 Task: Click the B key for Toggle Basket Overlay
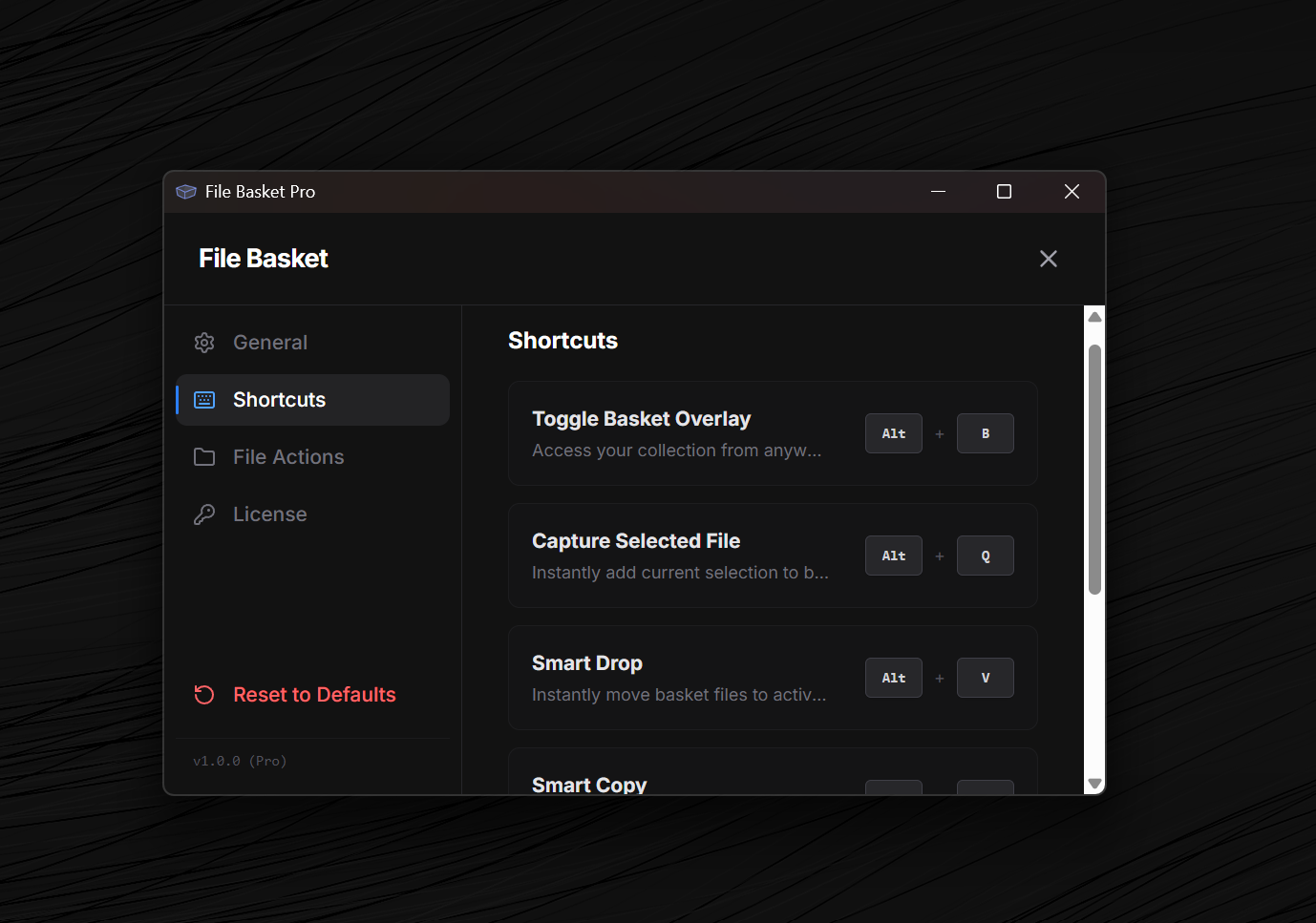click(986, 433)
